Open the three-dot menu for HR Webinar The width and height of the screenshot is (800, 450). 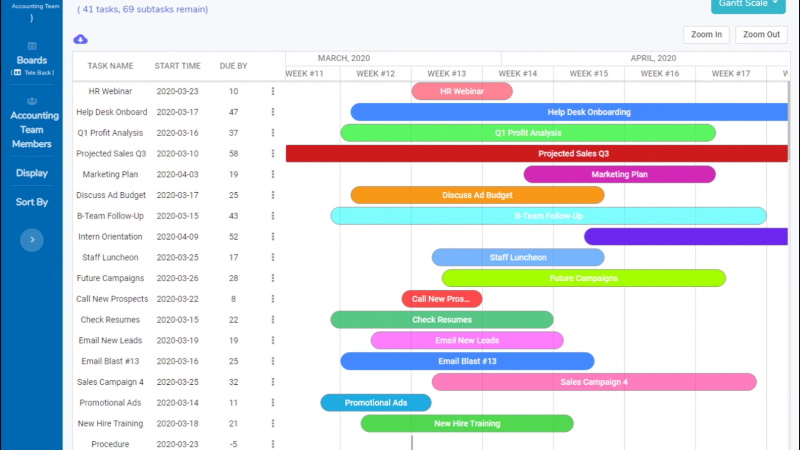[273, 91]
